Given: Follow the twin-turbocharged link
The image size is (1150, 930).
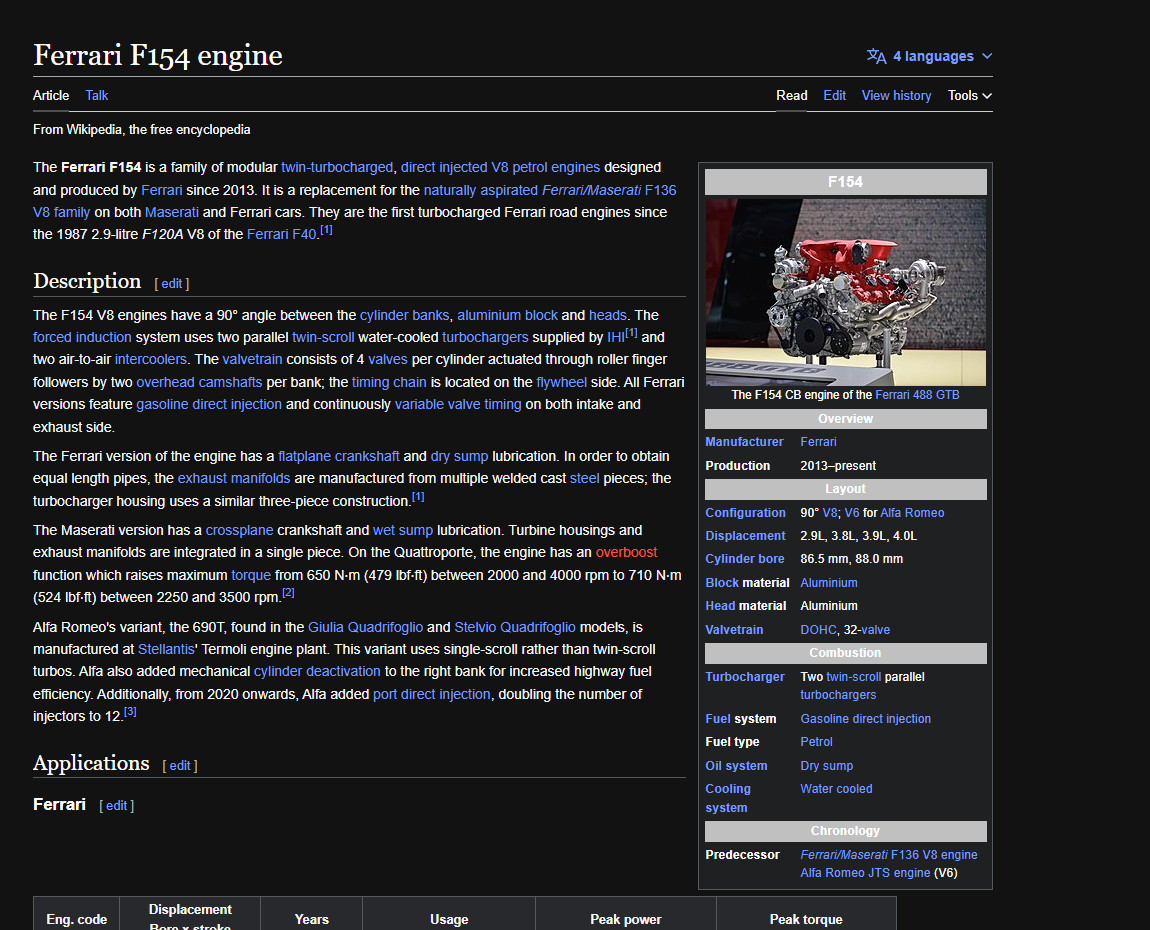Looking at the screenshot, I should pyautogui.click(x=337, y=167).
